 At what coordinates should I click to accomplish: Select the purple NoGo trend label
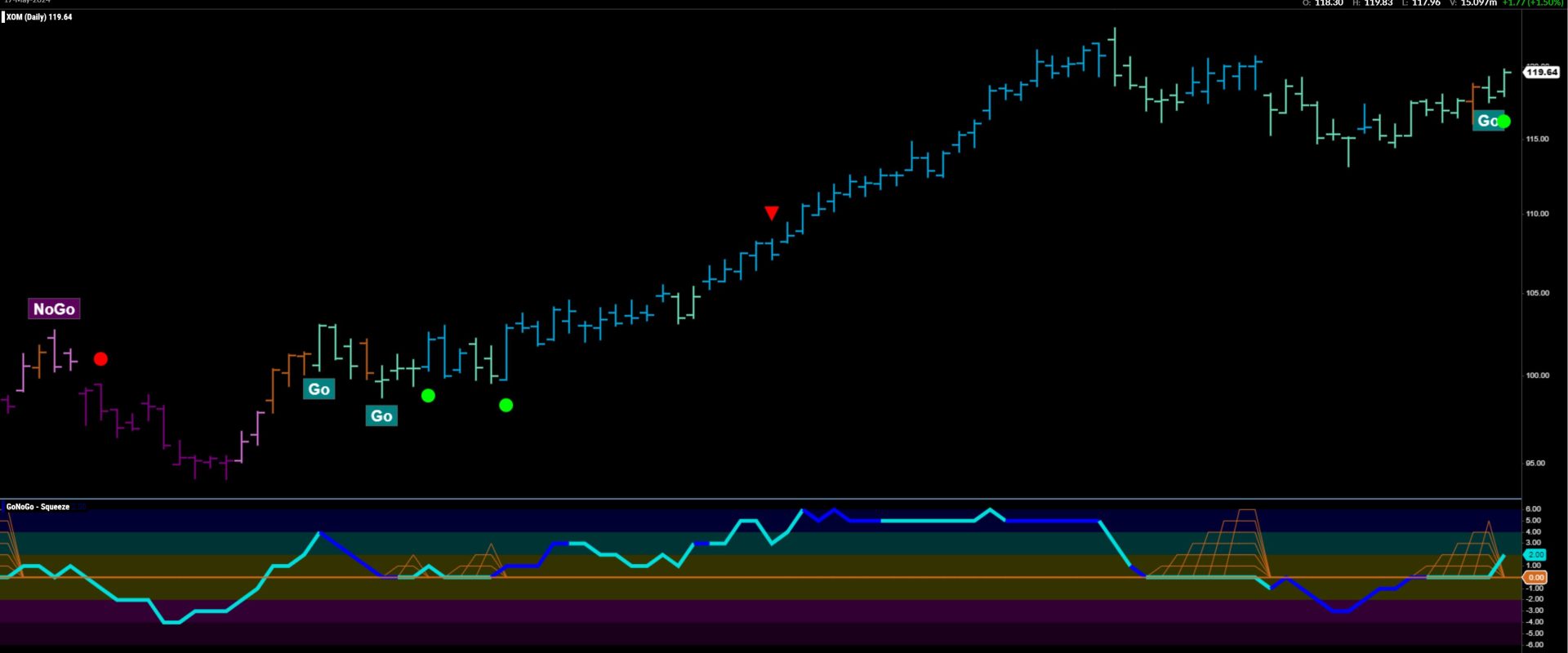[54, 309]
